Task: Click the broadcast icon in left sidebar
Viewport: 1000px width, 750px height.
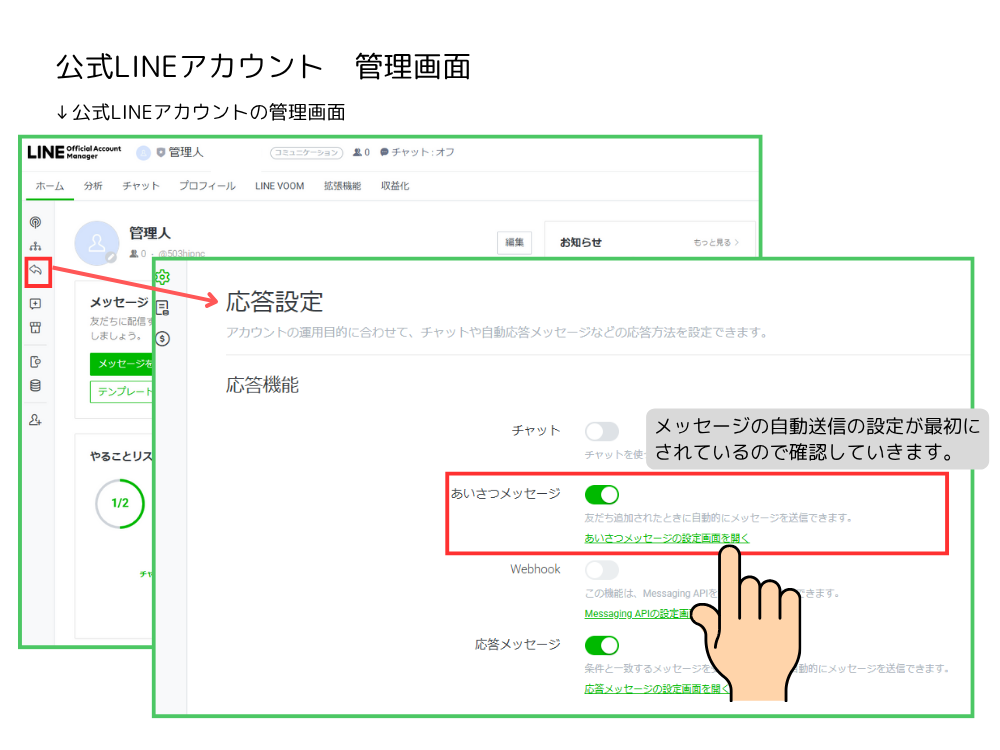Action: (36, 222)
